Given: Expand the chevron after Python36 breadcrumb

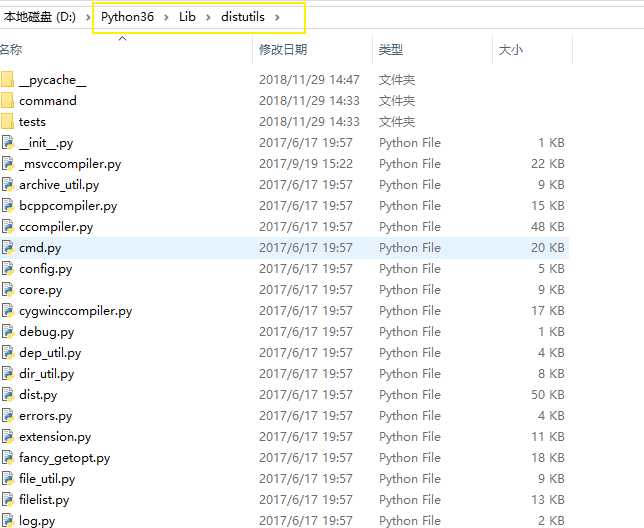Looking at the screenshot, I should click(166, 17).
